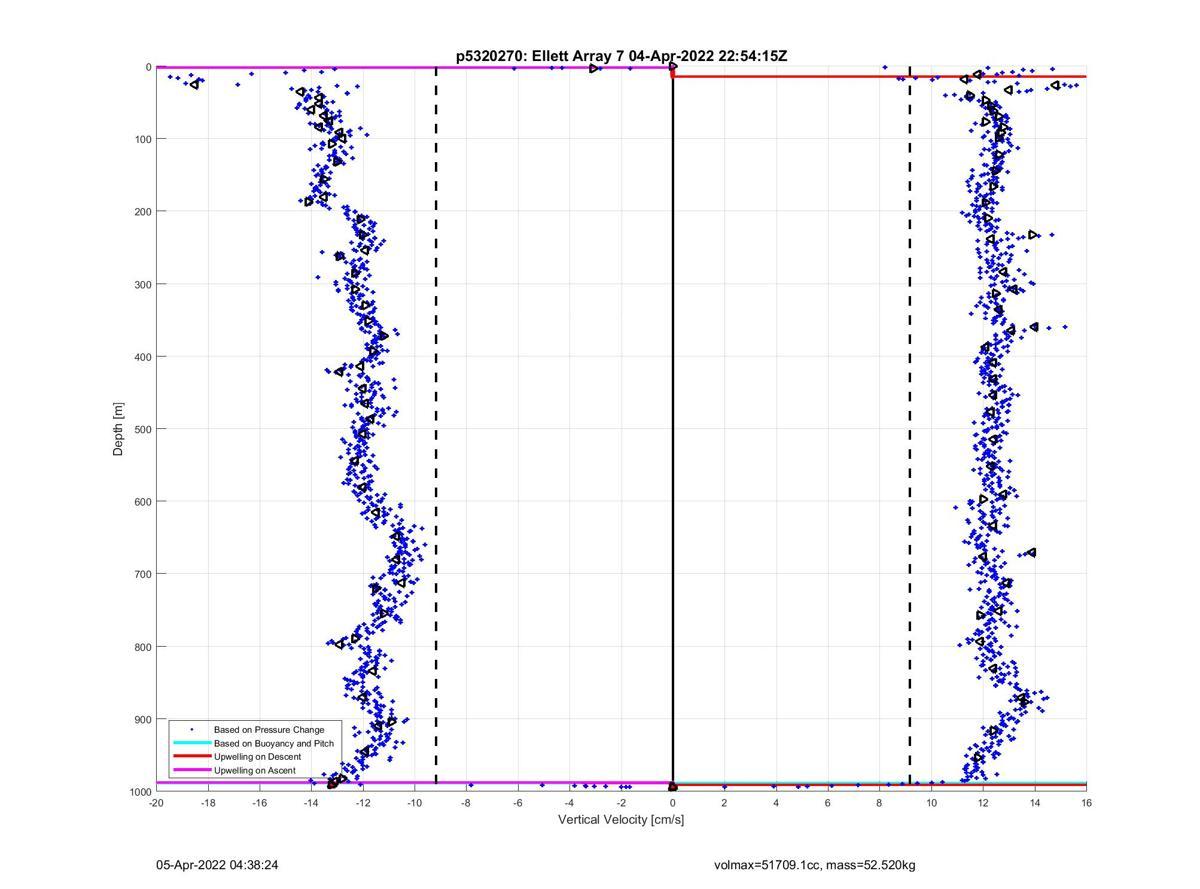1200x889 pixels.
Task: Click the depth axis tick '300'
Action: [141, 284]
